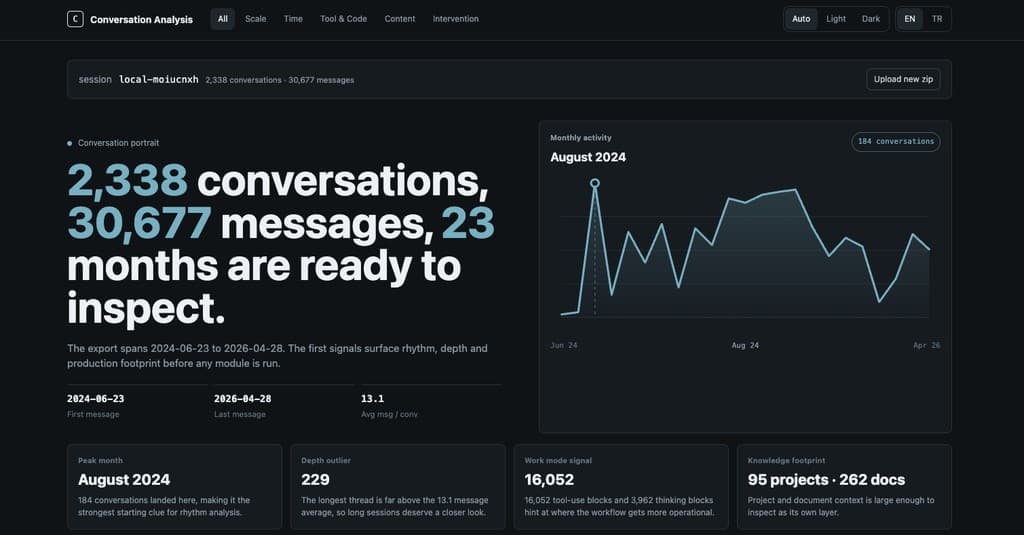Open the Peak month August 2024 card
1024x535 pixels.
click(174, 487)
